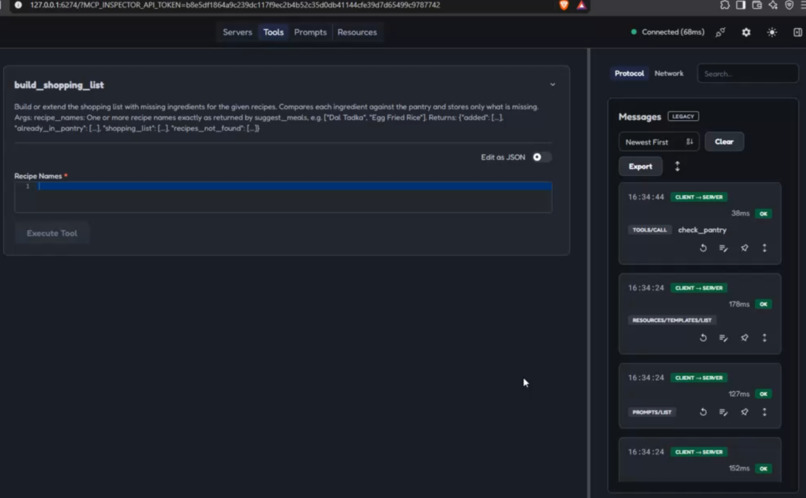Screen dimensions: 806x498
Task: Open more options for prompts/list message
Action: click(x=764, y=412)
